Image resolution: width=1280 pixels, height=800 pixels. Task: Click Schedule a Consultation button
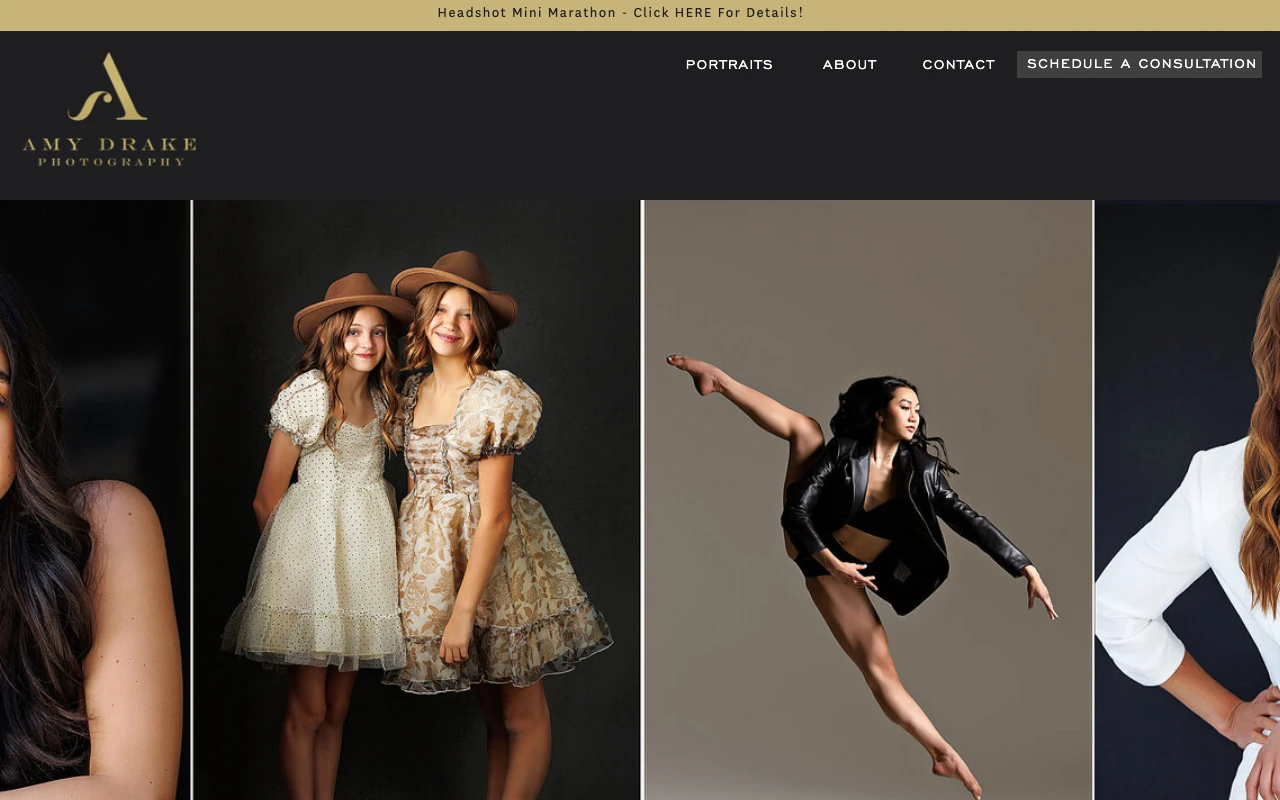coord(1140,64)
